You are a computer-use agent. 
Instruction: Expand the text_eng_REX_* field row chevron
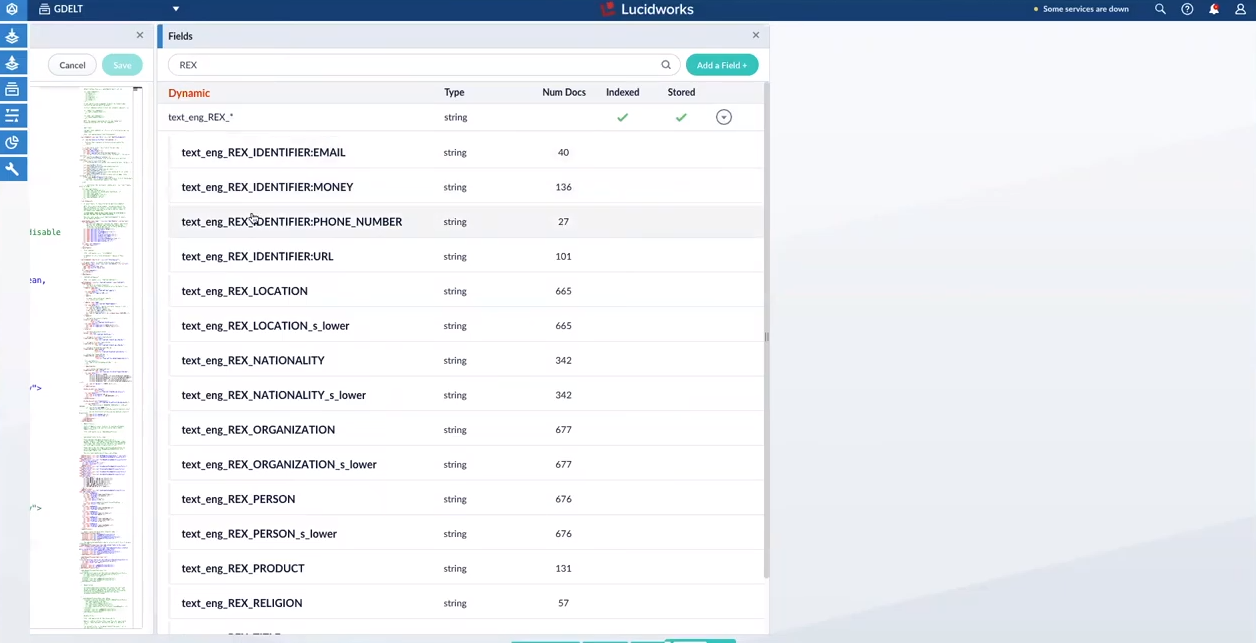pos(723,117)
